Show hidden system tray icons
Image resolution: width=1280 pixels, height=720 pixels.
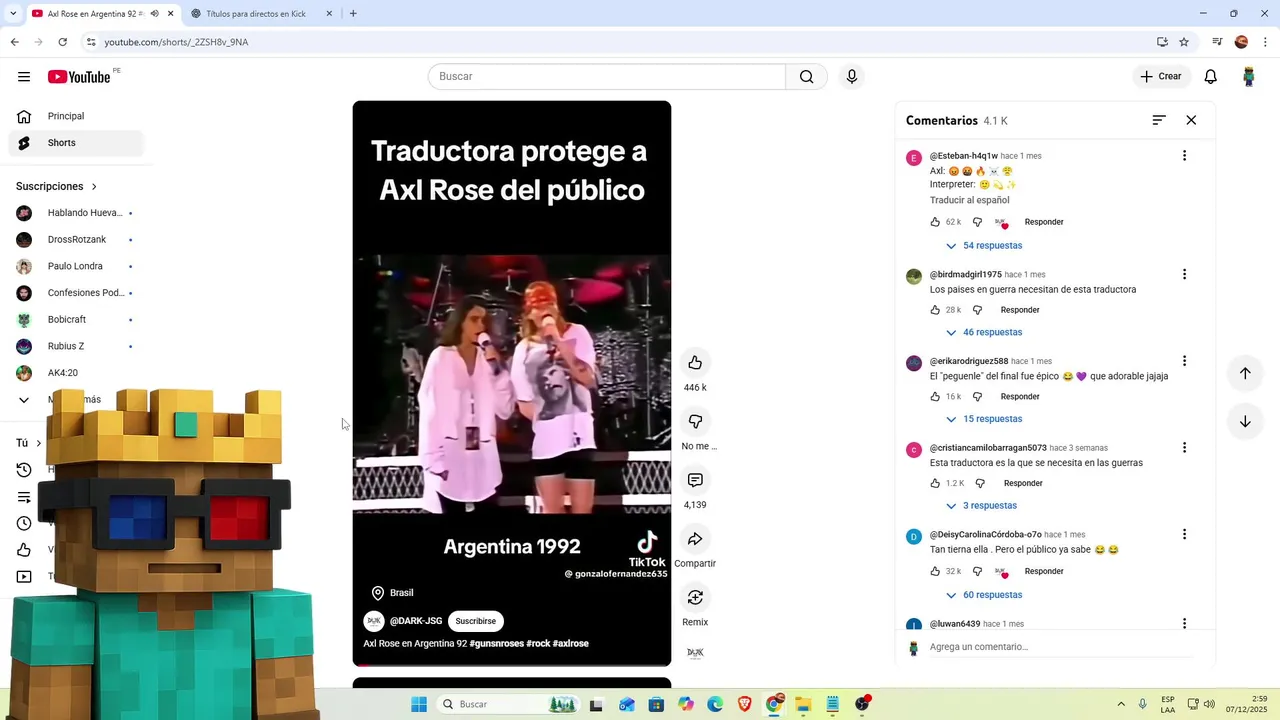pyautogui.click(x=1121, y=704)
